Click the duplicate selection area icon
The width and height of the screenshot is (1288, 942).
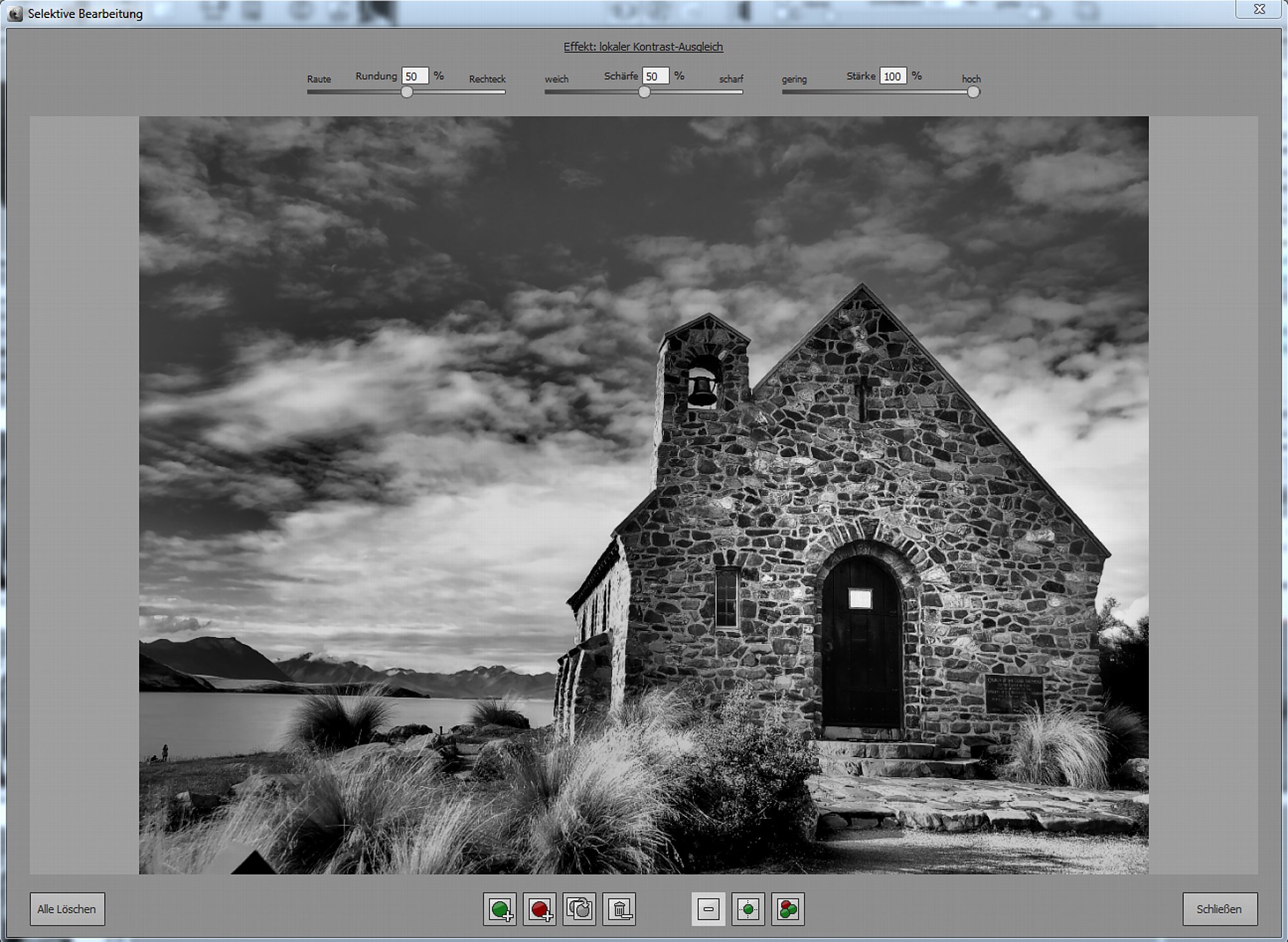pos(580,909)
